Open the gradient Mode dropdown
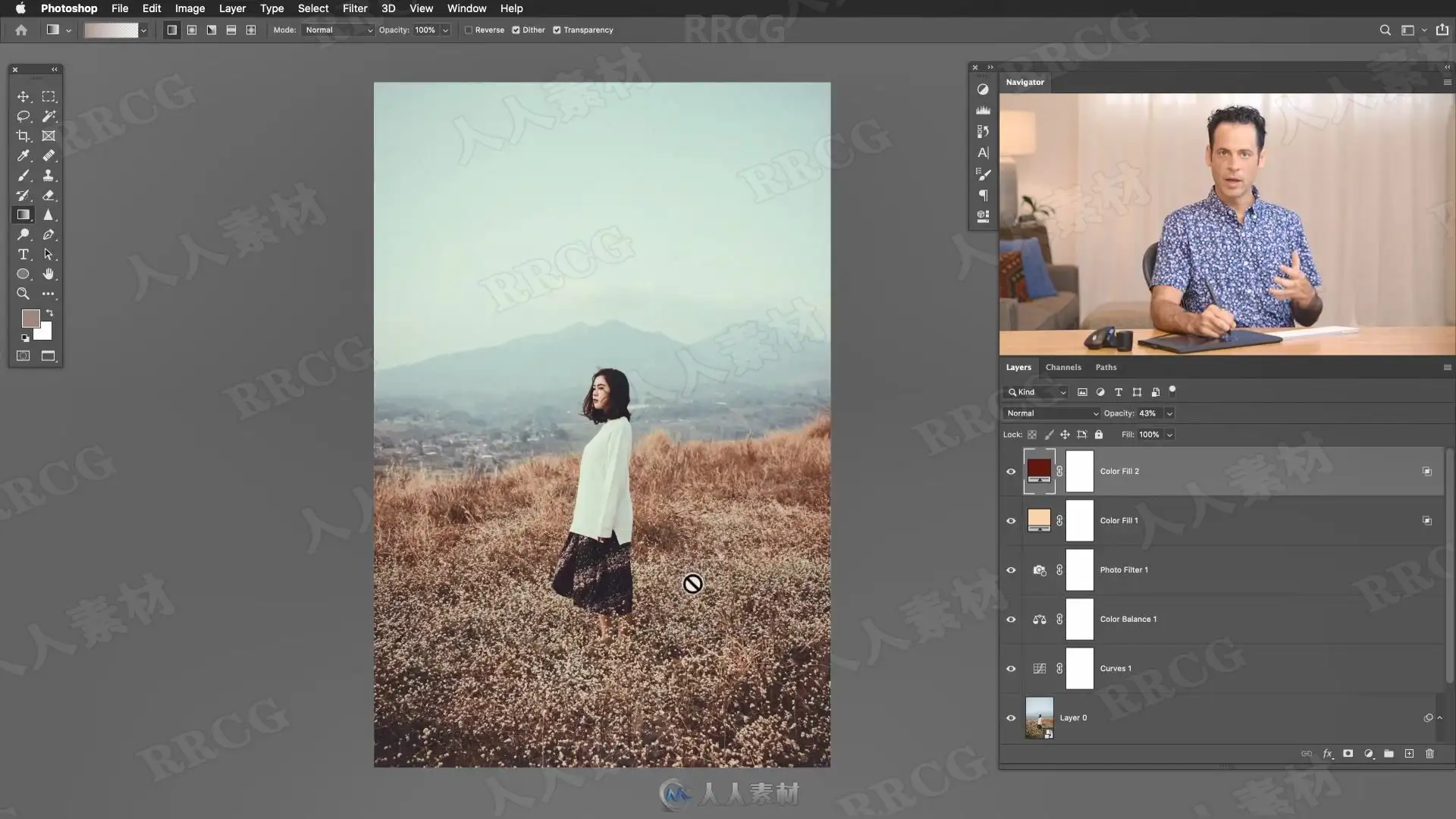This screenshot has height=819, width=1456. (338, 30)
